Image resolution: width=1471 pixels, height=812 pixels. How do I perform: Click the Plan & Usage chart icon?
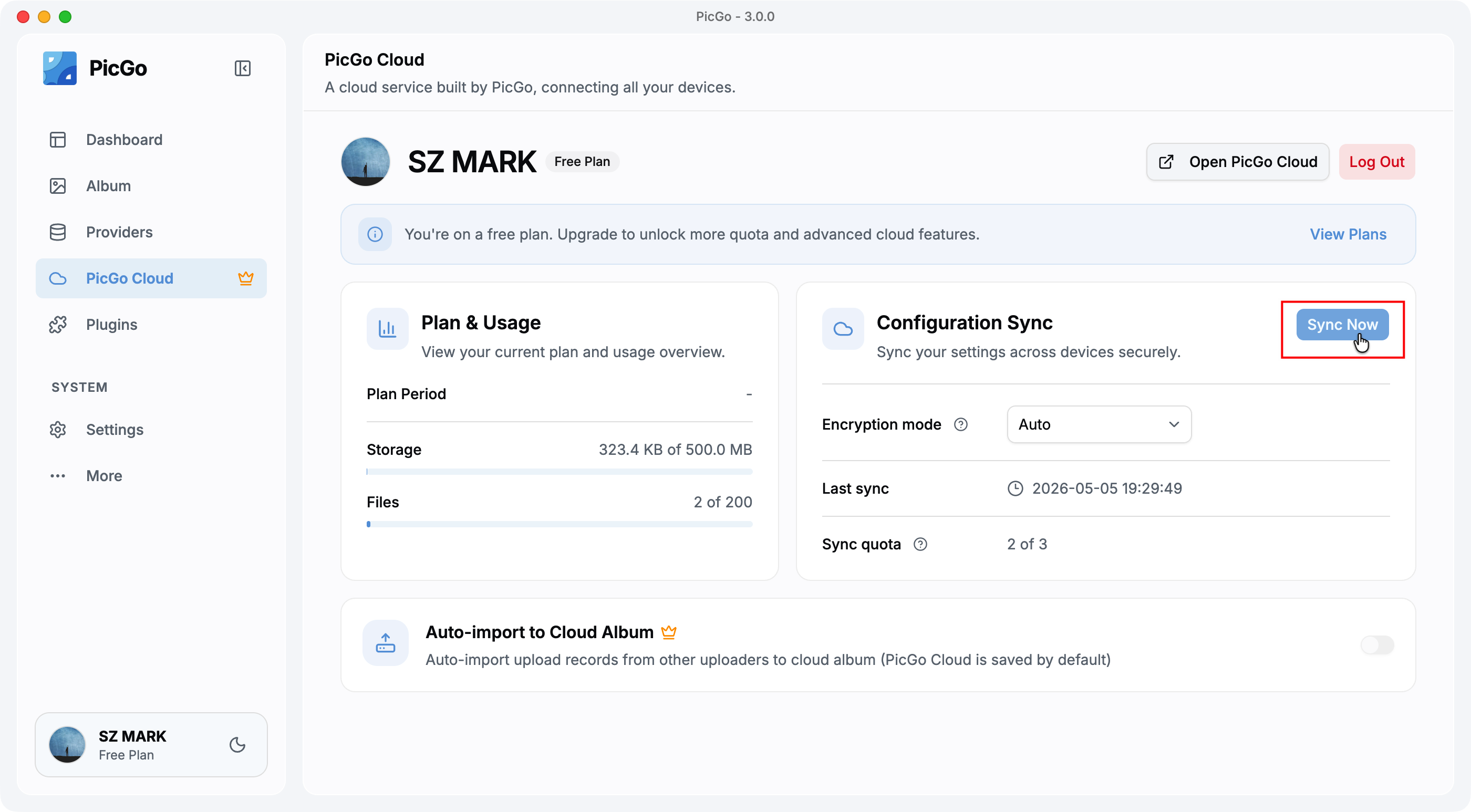387,329
